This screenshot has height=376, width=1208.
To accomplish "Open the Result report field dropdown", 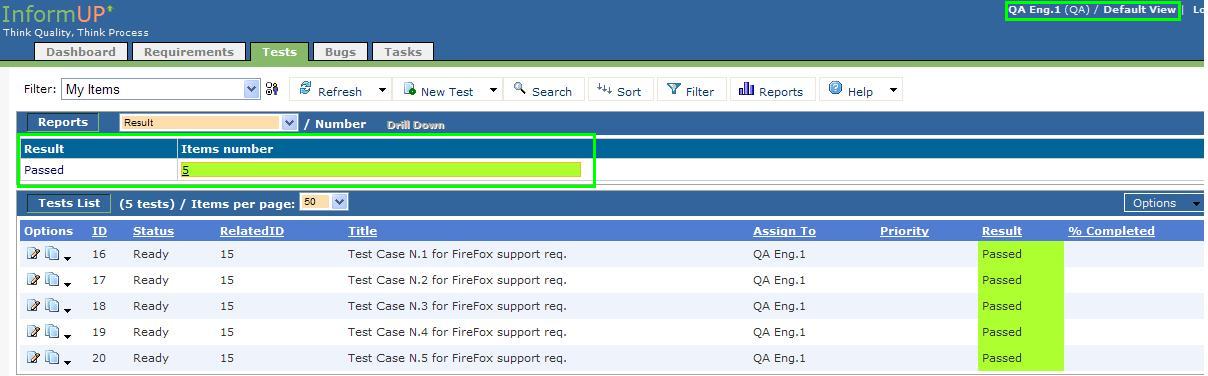I will (208, 123).
